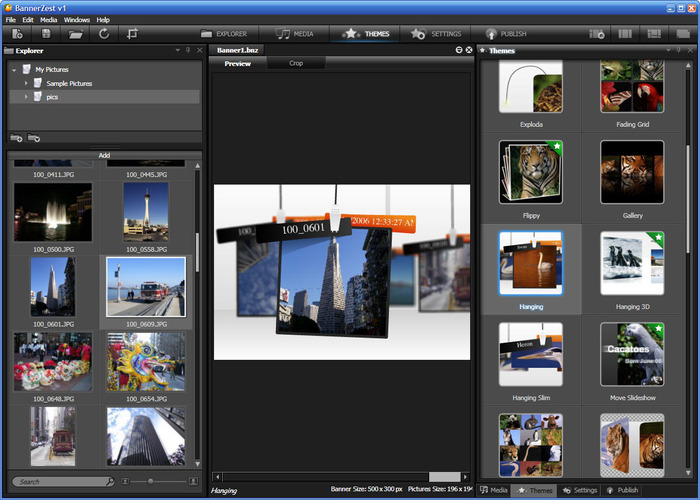The width and height of the screenshot is (700, 500).
Task: Click the preview scroll right arrow
Action: pos(466,477)
